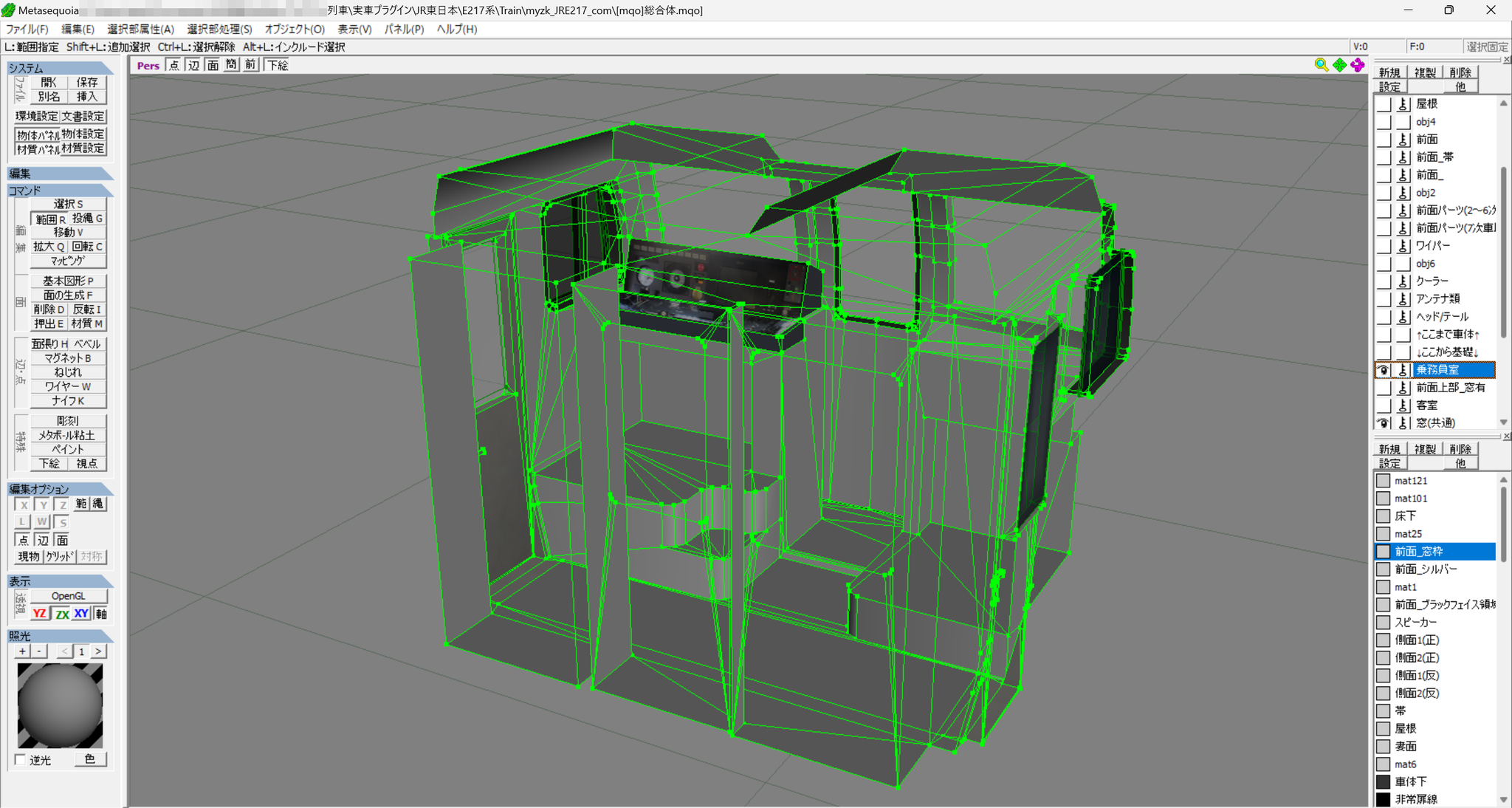Select the ナイフ K knife command
The height and width of the screenshot is (808, 1512).
pos(69,401)
